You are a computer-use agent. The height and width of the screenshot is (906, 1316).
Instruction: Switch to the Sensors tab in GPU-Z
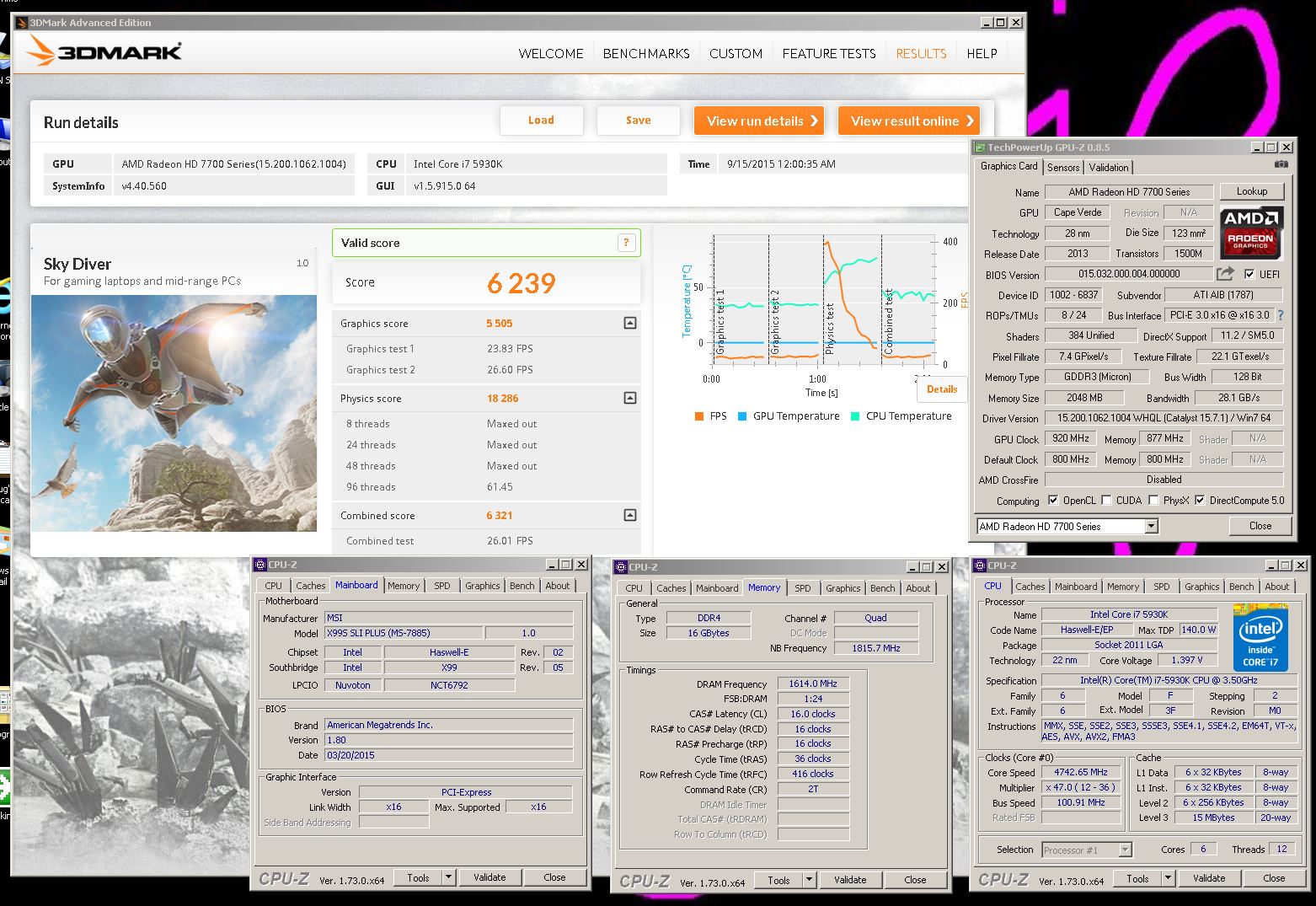(x=1063, y=168)
